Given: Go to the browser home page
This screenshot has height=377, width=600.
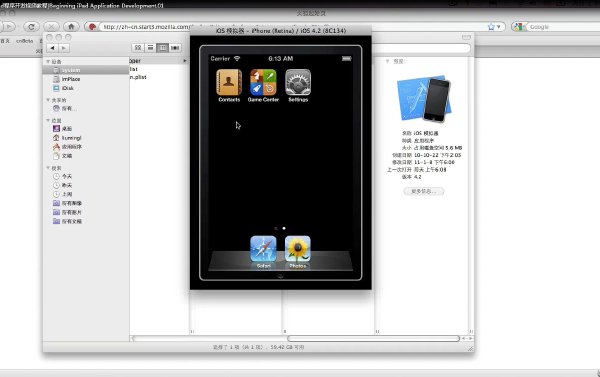Looking at the screenshot, I should coord(71,26).
